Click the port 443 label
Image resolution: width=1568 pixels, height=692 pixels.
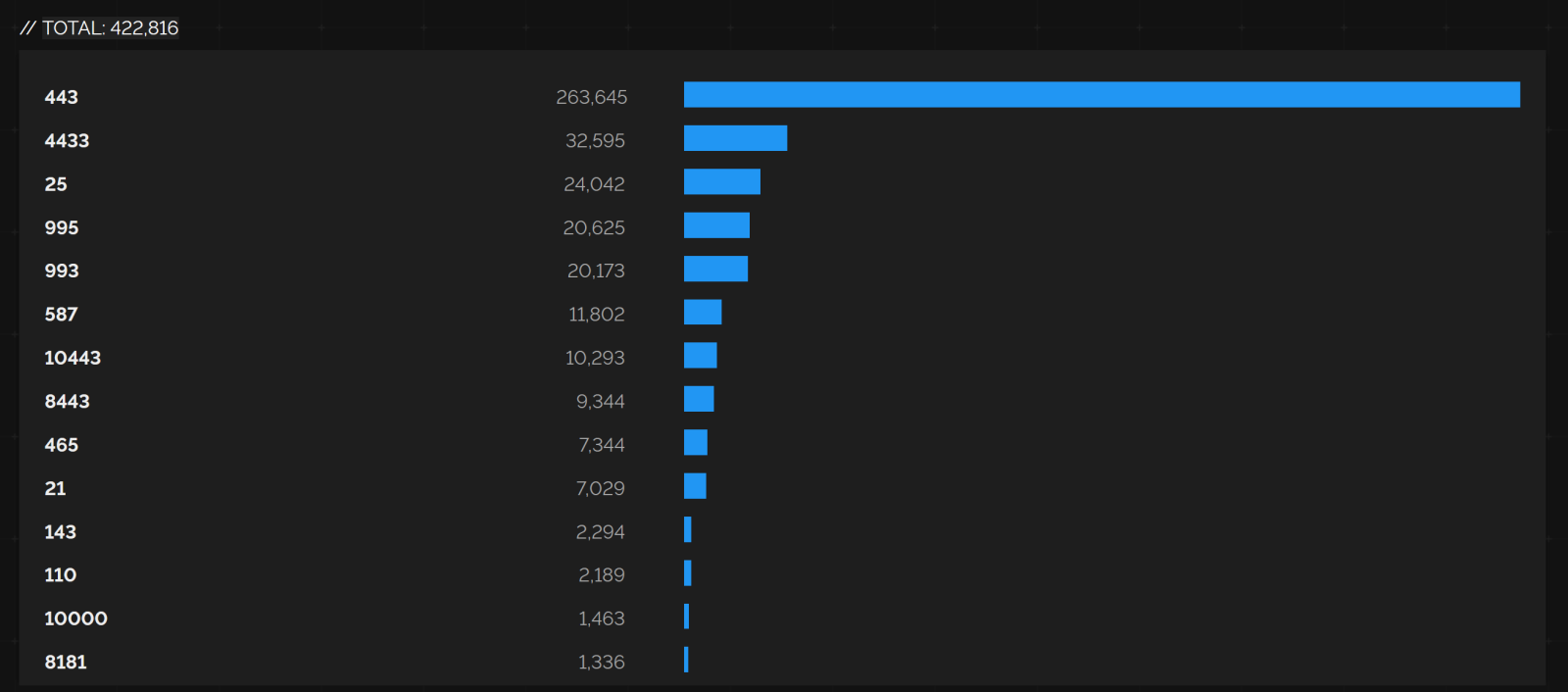(x=61, y=97)
